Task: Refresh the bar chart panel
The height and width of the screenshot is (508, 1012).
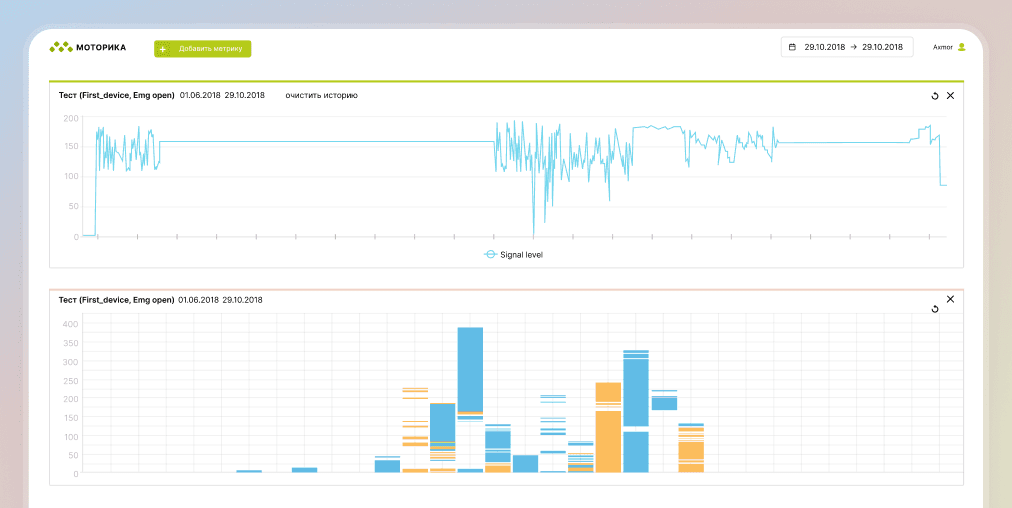Action: 935,309
